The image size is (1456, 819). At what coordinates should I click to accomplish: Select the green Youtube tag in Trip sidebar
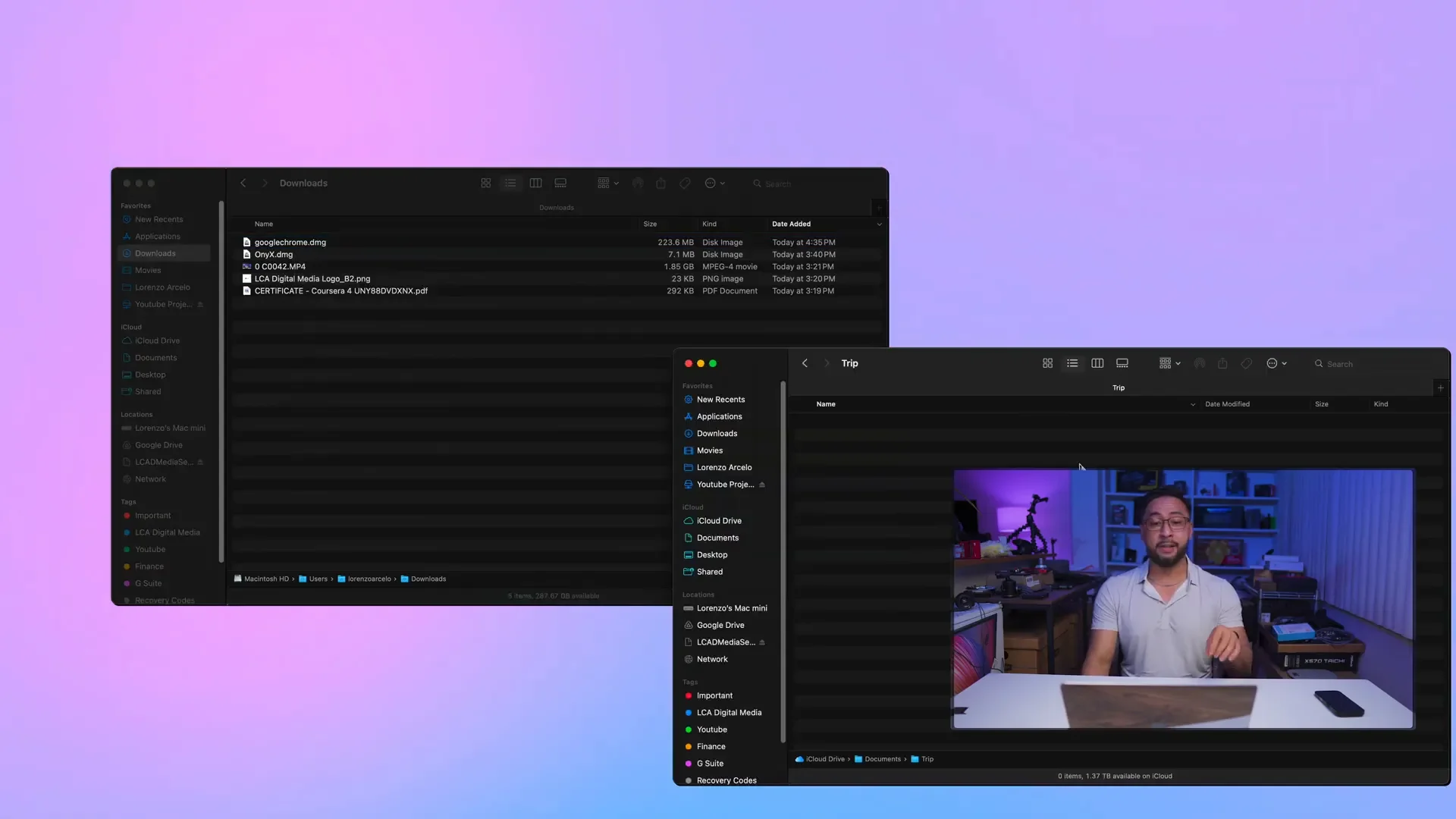tap(711, 730)
